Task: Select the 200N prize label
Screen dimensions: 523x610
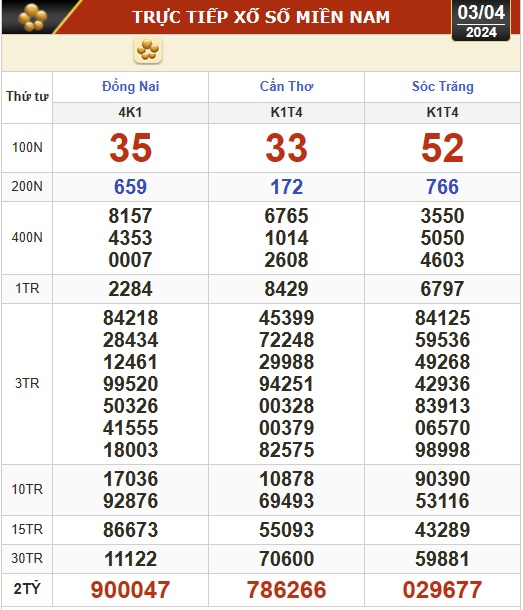Action: [x=27, y=187]
